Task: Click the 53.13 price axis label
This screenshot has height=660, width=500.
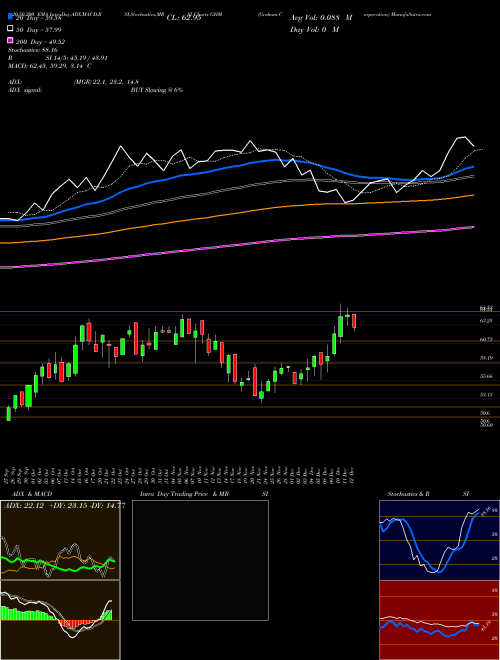Action: pyautogui.click(x=486, y=395)
